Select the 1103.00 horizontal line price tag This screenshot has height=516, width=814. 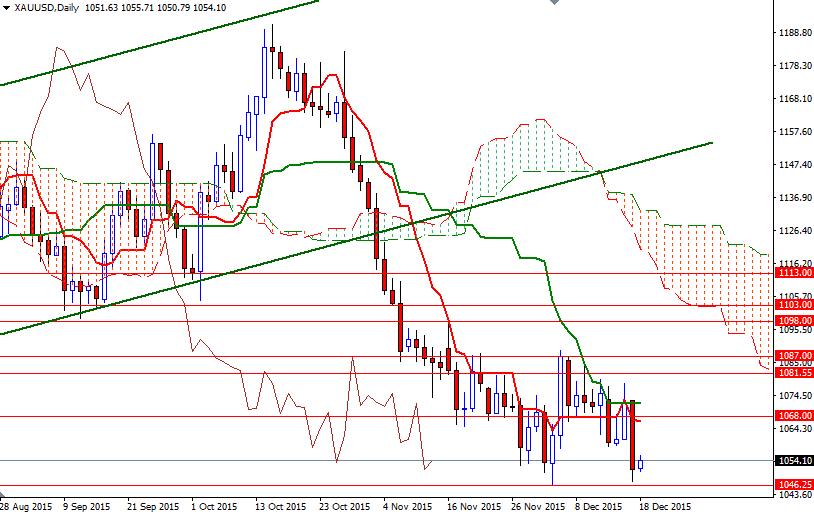click(793, 305)
